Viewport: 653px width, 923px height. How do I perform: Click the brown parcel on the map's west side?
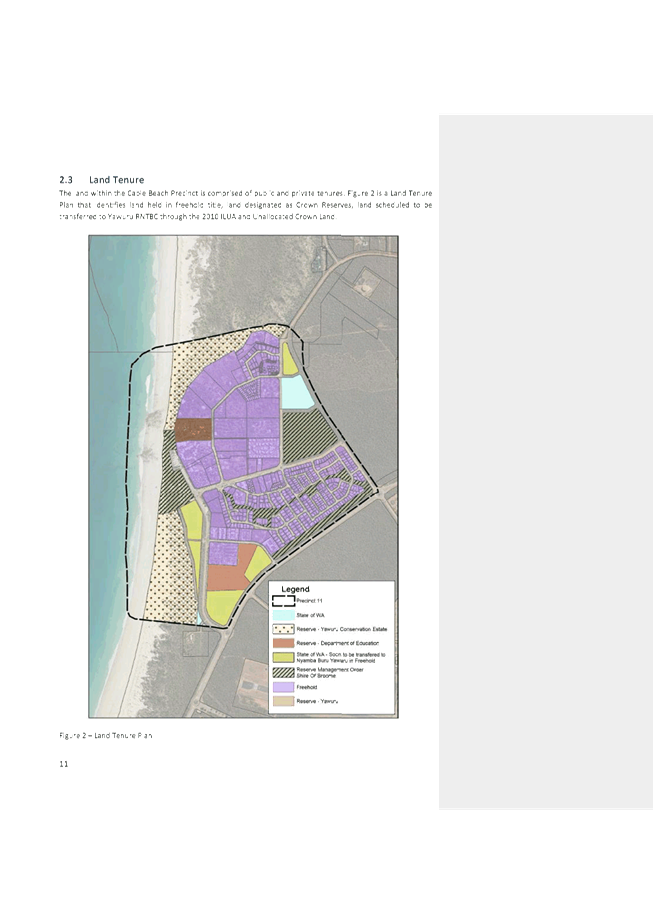click(x=193, y=429)
